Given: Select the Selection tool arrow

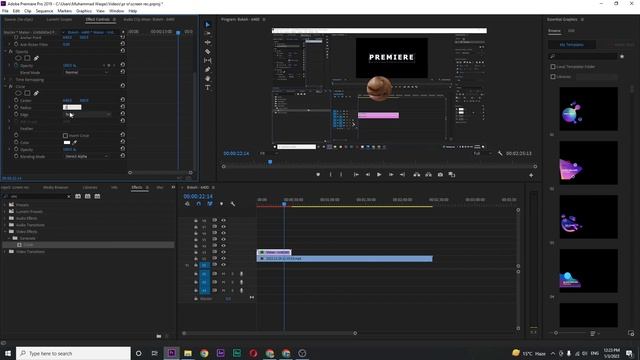Looking at the screenshot, I should click(x=208, y=24).
